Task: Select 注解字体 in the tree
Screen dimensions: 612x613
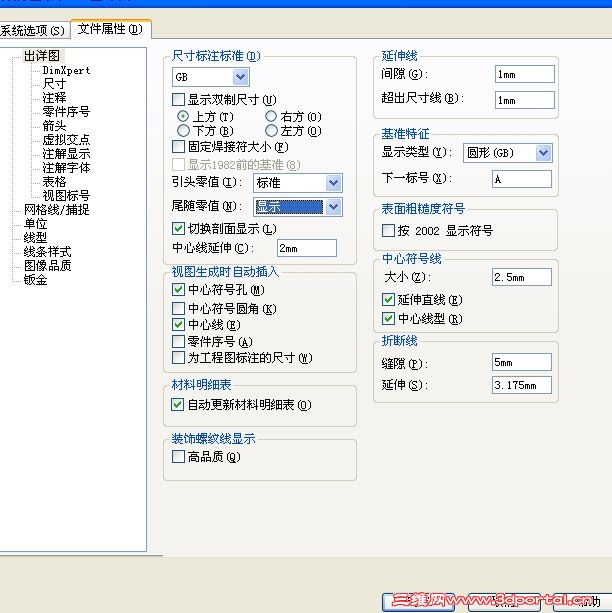Action: click(x=66, y=168)
